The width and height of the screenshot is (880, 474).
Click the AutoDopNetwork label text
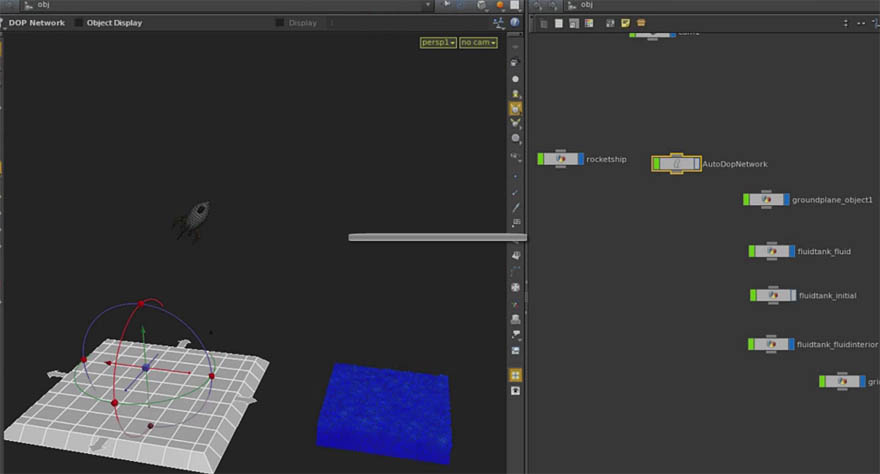(x=735, y=164)
